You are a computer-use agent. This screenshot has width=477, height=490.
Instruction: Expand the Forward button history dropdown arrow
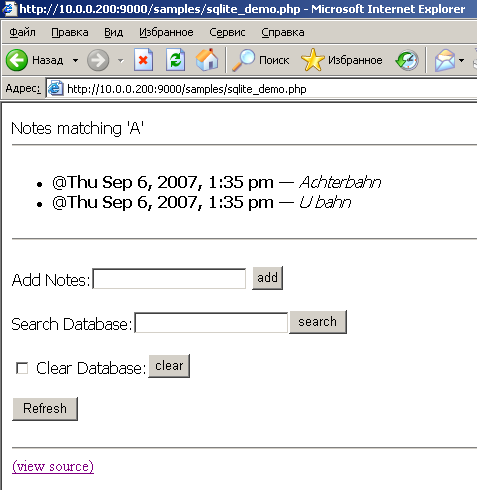click(121, 61)
